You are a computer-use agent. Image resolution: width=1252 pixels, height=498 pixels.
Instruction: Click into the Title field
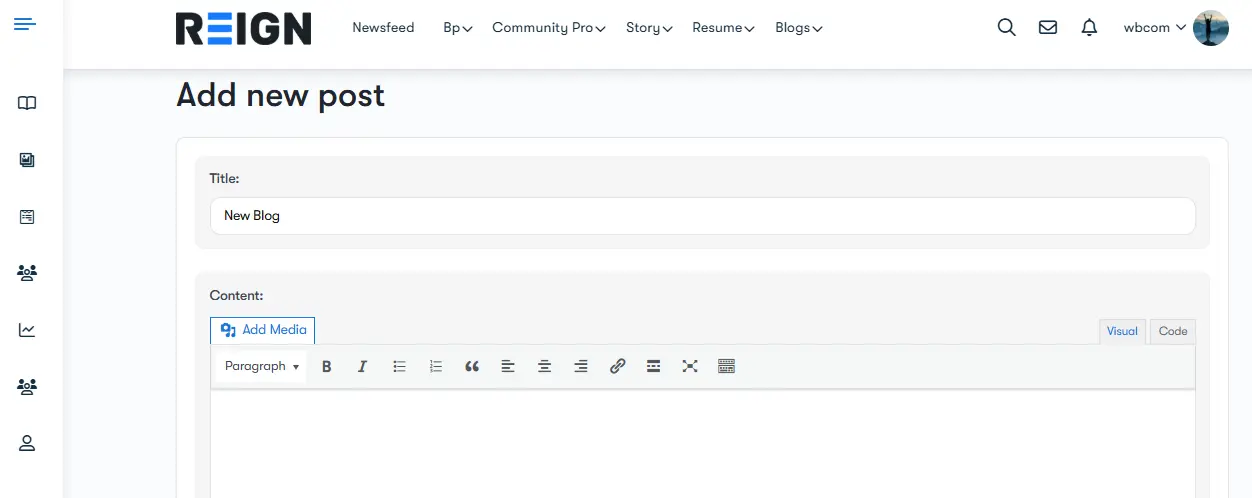tap(702, 216)
